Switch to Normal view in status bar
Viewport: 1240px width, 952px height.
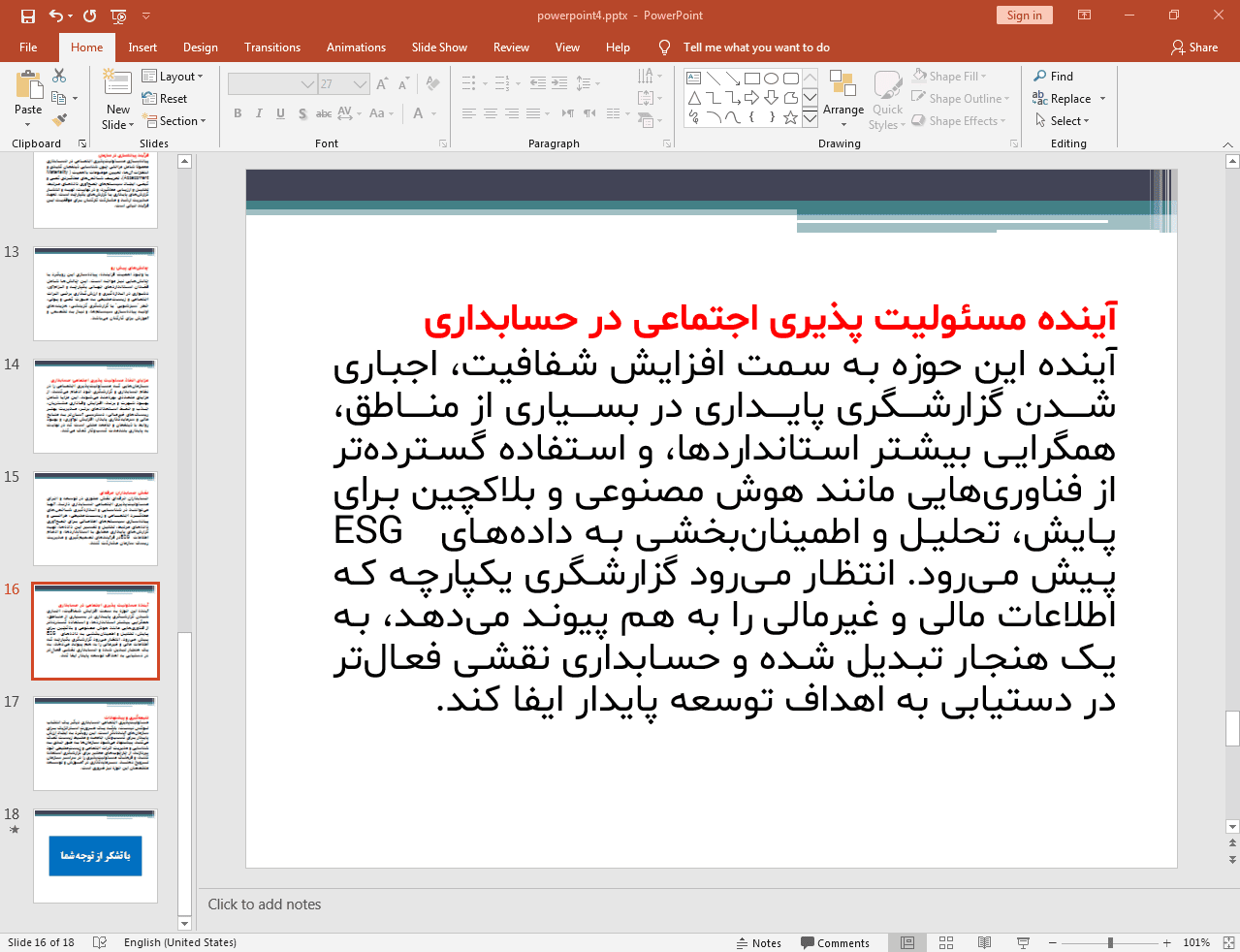tap(907, 942)
